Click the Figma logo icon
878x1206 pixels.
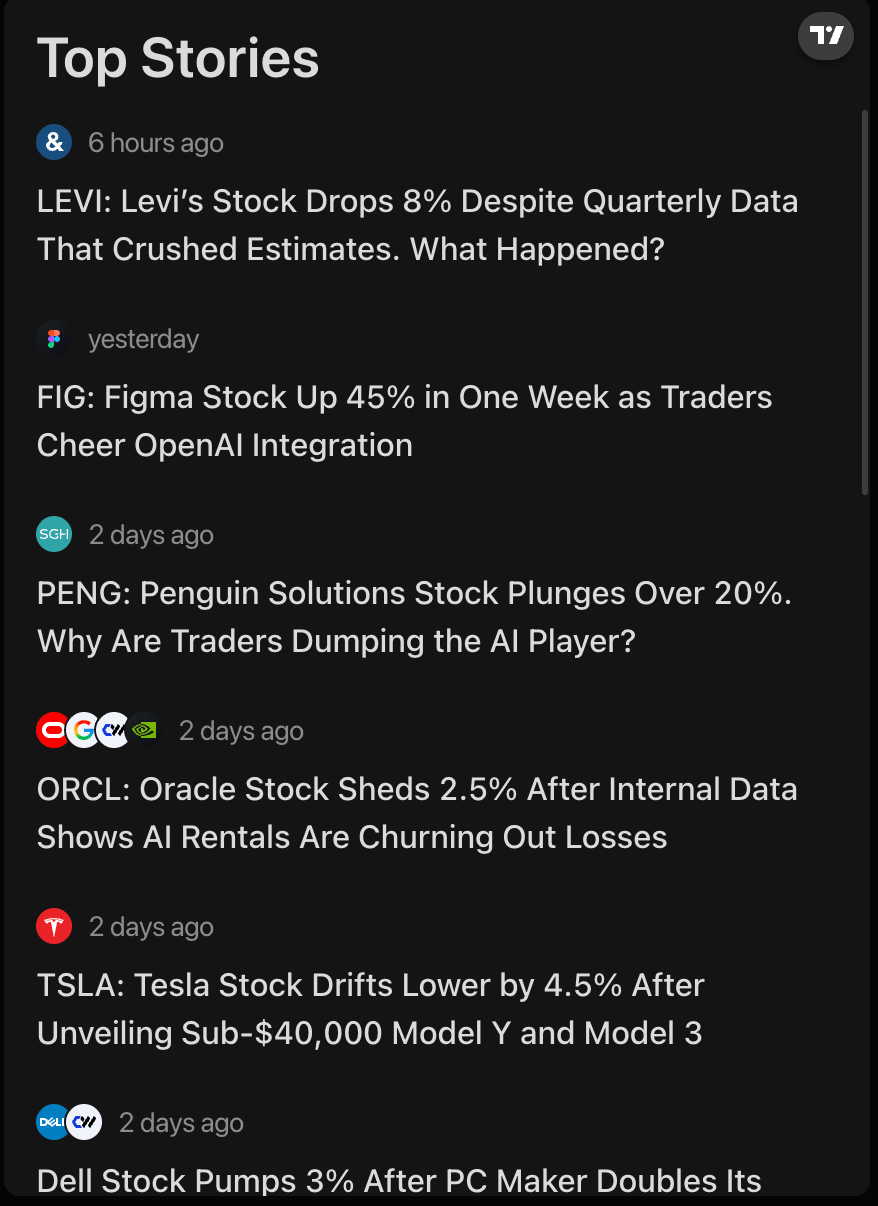[x=54, y=339]
